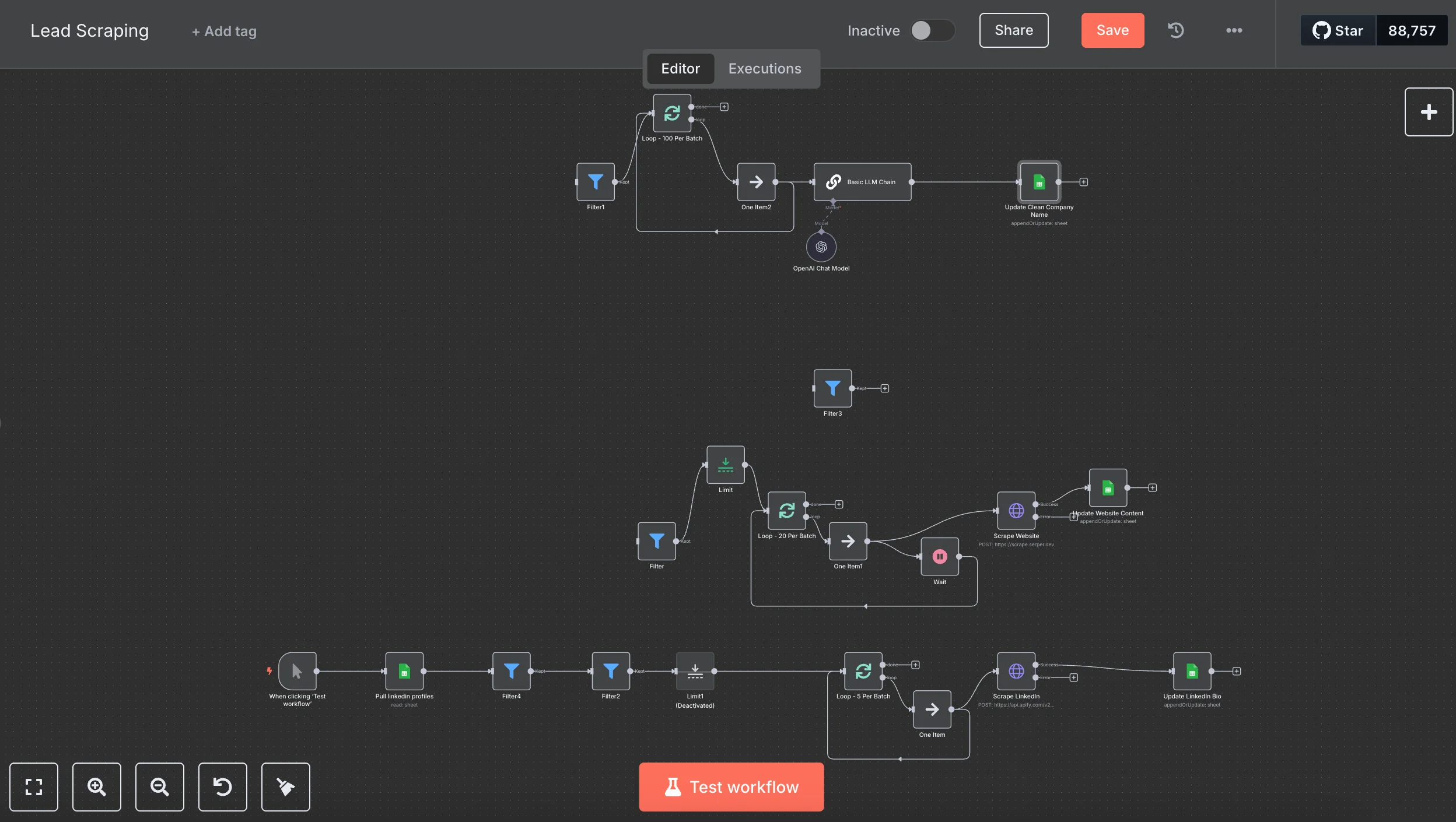Select the One Item1 node
The height and width of the screenshot is (822, 1456).
coord(848,541)
